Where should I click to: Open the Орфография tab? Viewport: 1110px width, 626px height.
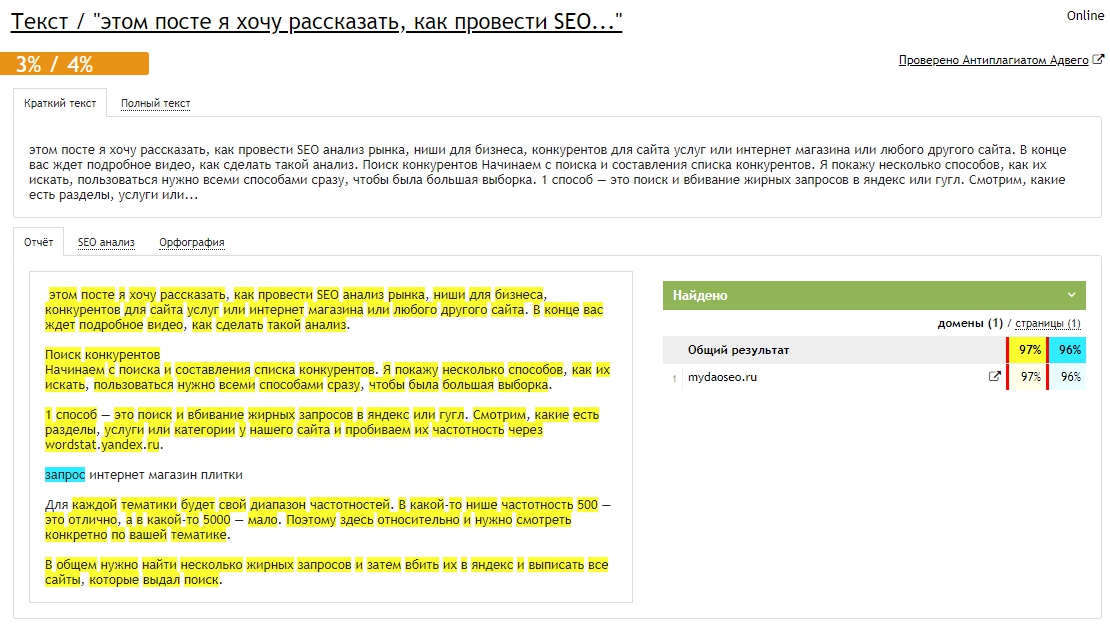pos(192,242)
